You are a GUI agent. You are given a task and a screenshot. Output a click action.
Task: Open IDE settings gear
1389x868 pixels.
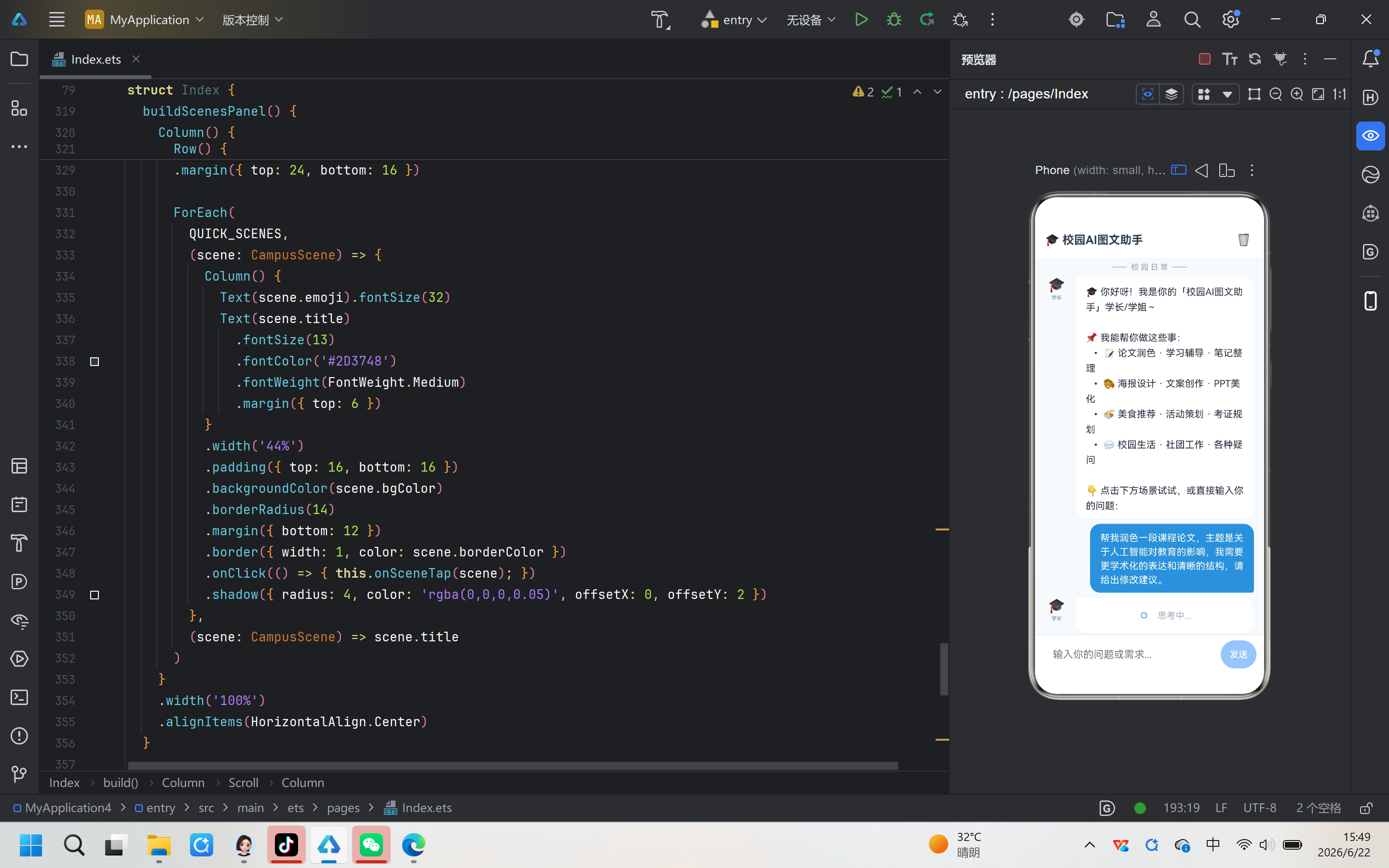(x=1231, y=19)
